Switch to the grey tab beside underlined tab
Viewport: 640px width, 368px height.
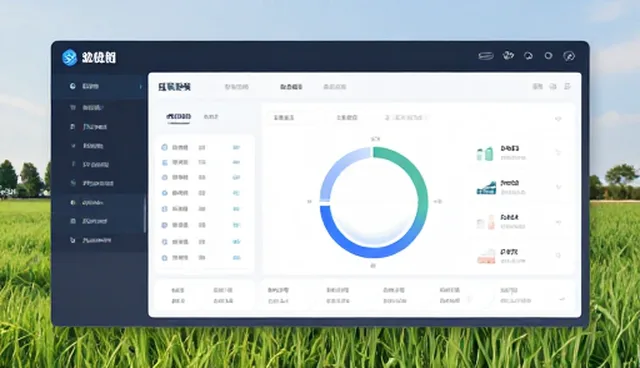point(211,117)
